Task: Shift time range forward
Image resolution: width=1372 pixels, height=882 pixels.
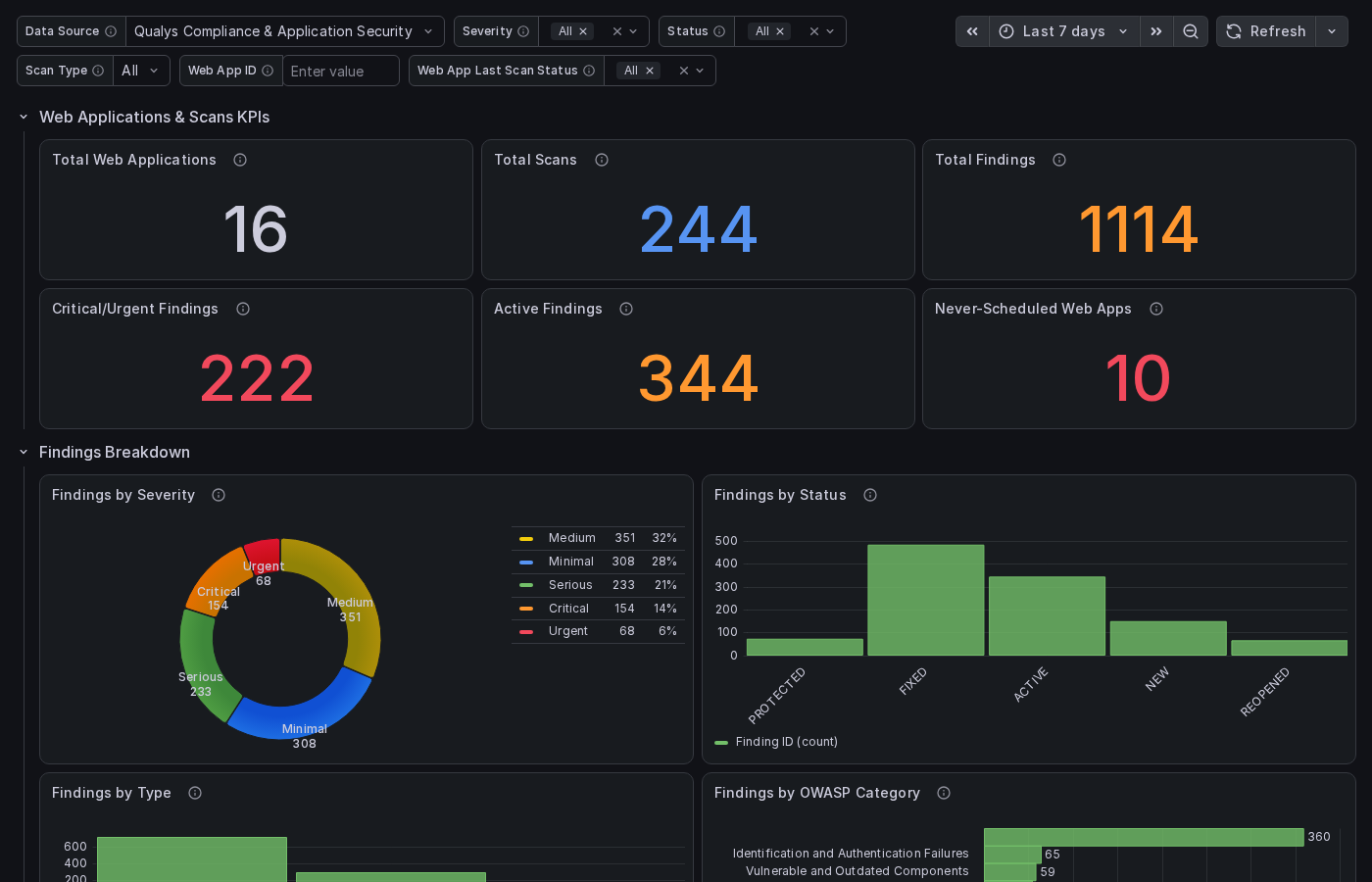Action: tap(1156, 31)
